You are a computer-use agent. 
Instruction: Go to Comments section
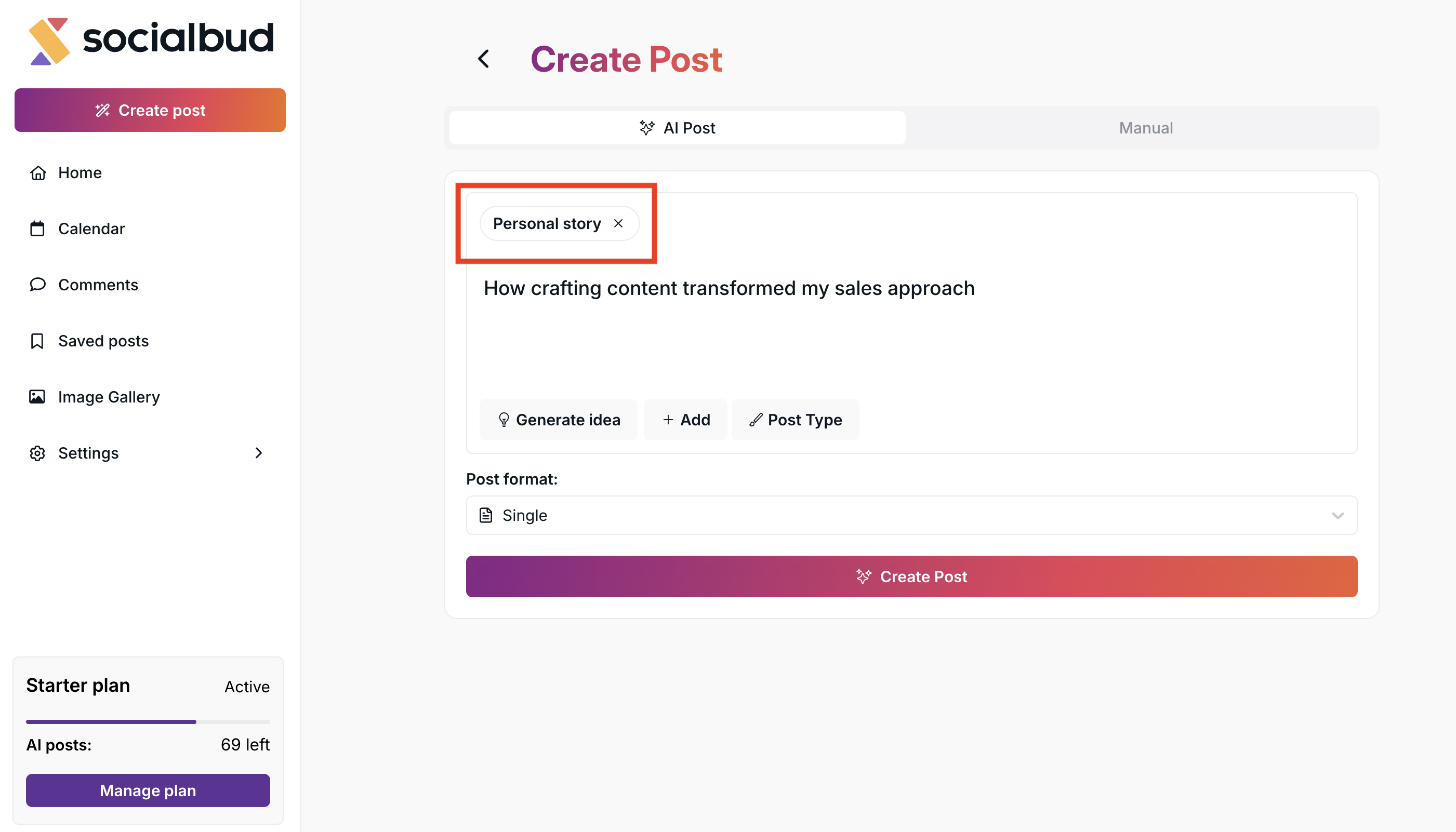coord(98,285)
